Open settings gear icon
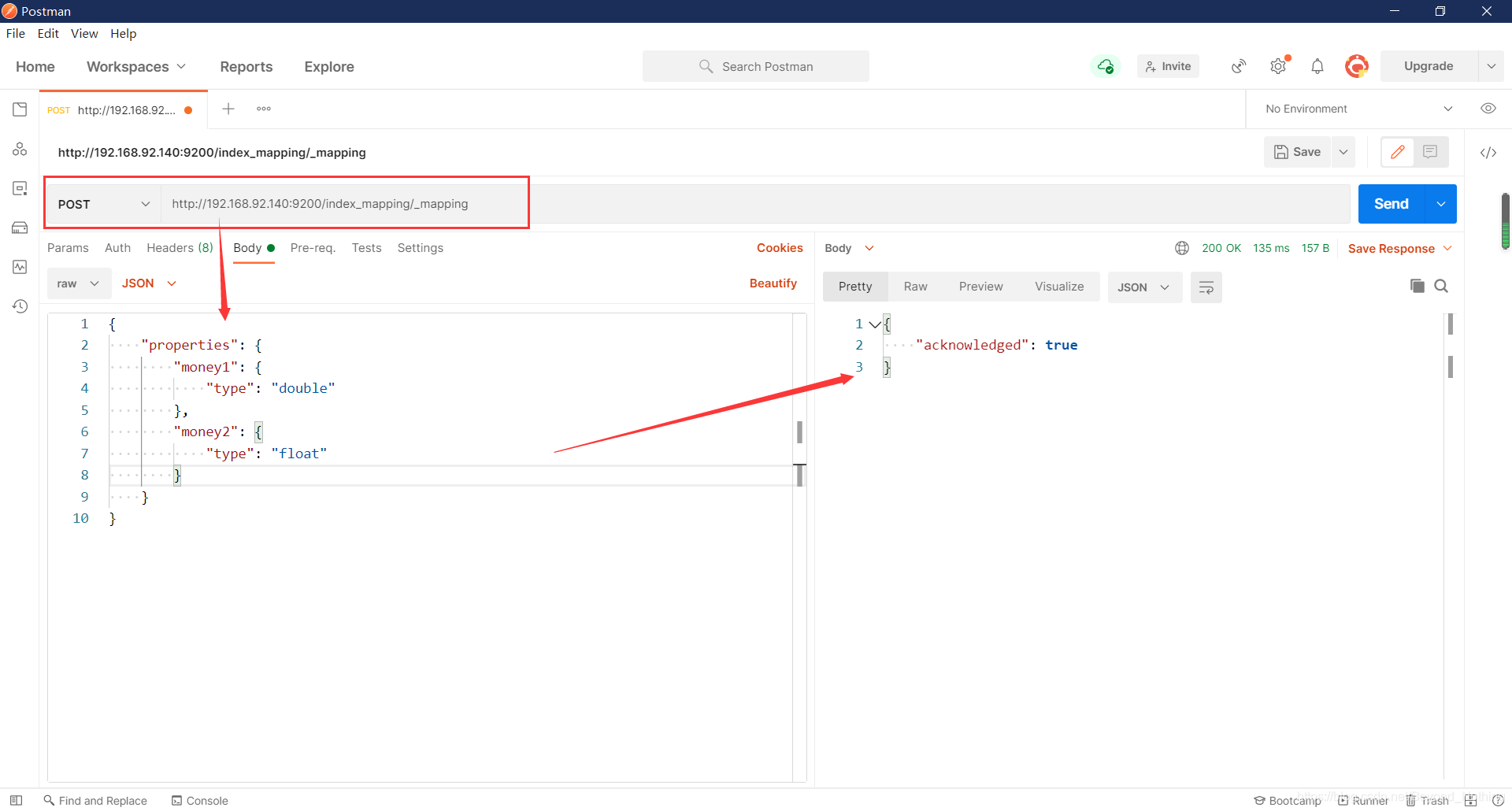The height and width of the screenshot is (811, 1512). [1278, 66]
